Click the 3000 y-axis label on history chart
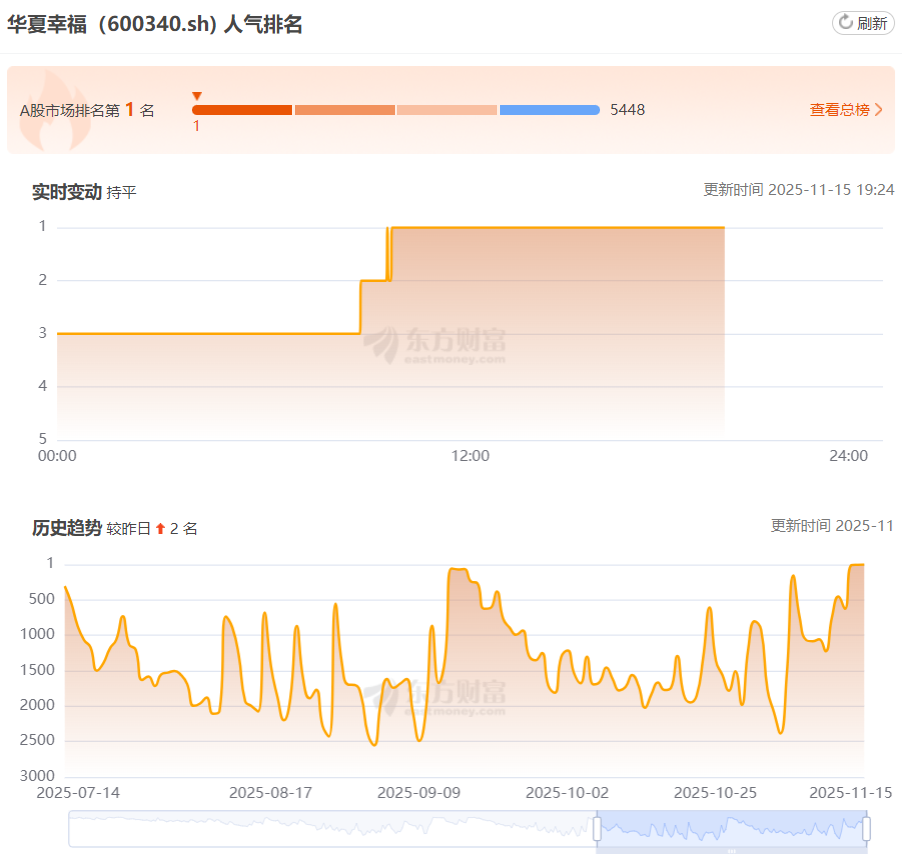The width and height of the screenshot is (902, 865). pos(37,776)
